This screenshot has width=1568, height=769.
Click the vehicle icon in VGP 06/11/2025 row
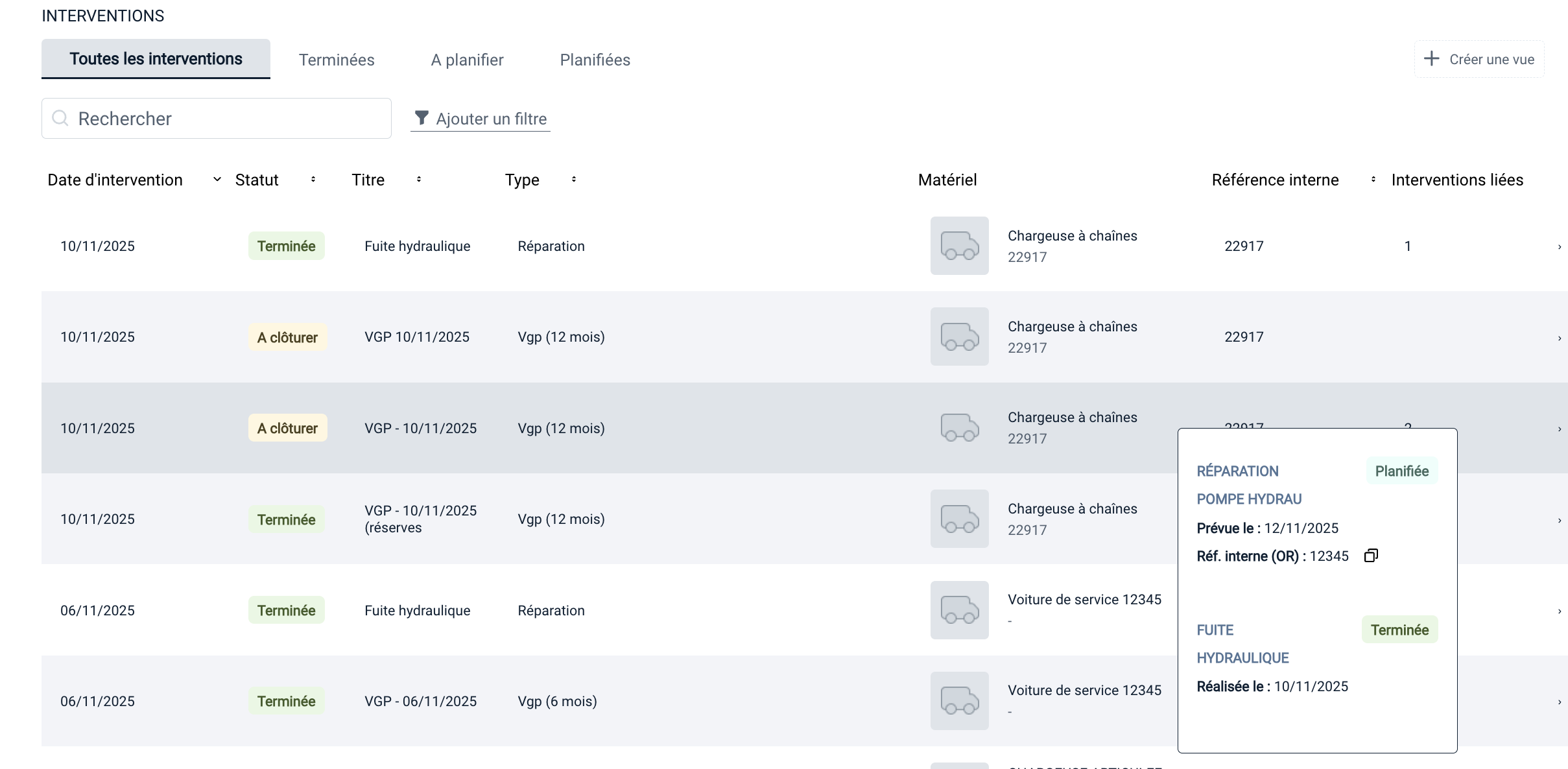[x=959, y=701]
